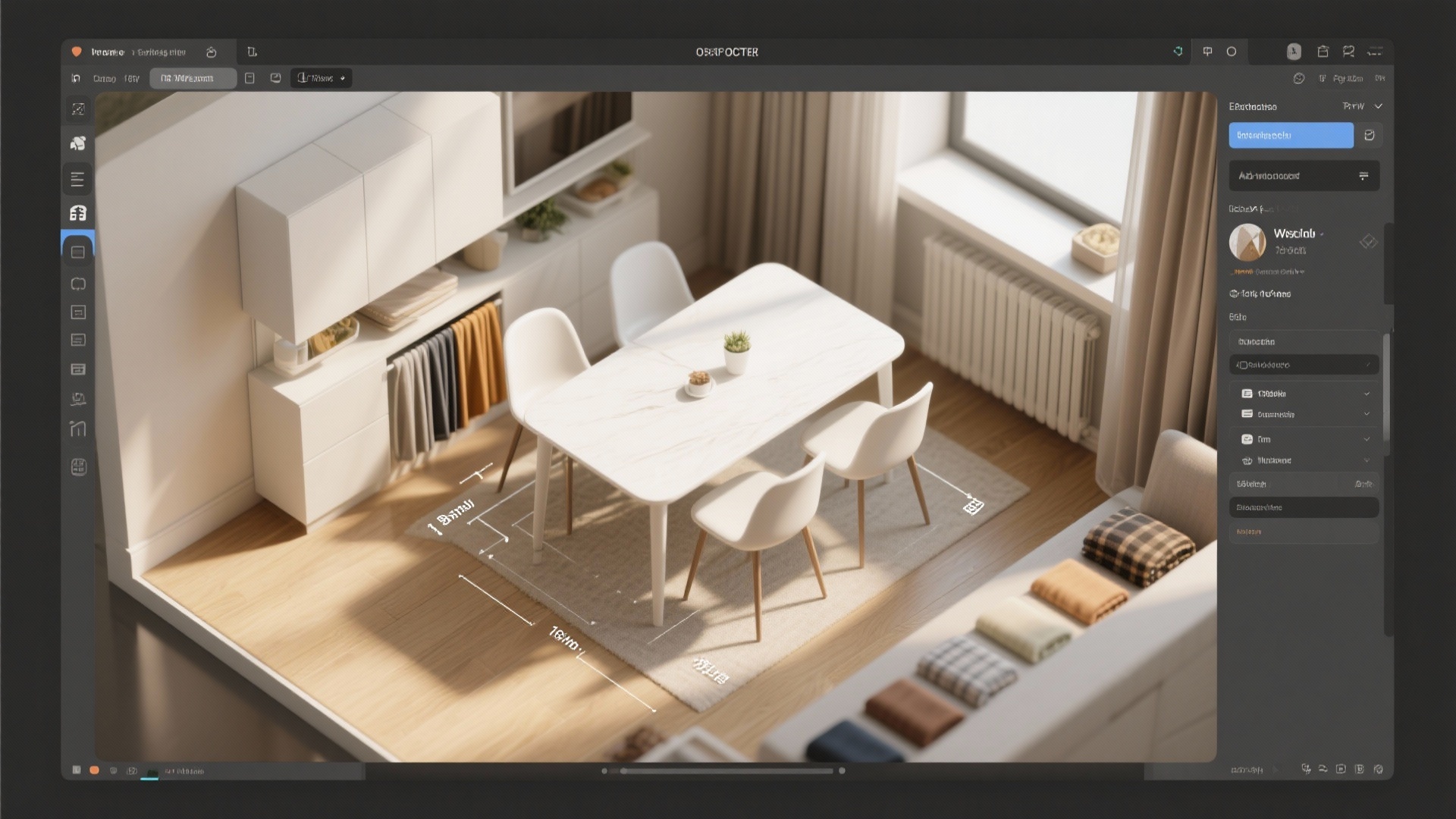Open the dark view dropdown in the toolbar
This screenshot has width=1456, height=819.
pyautogui.click(x=321, y=78)
